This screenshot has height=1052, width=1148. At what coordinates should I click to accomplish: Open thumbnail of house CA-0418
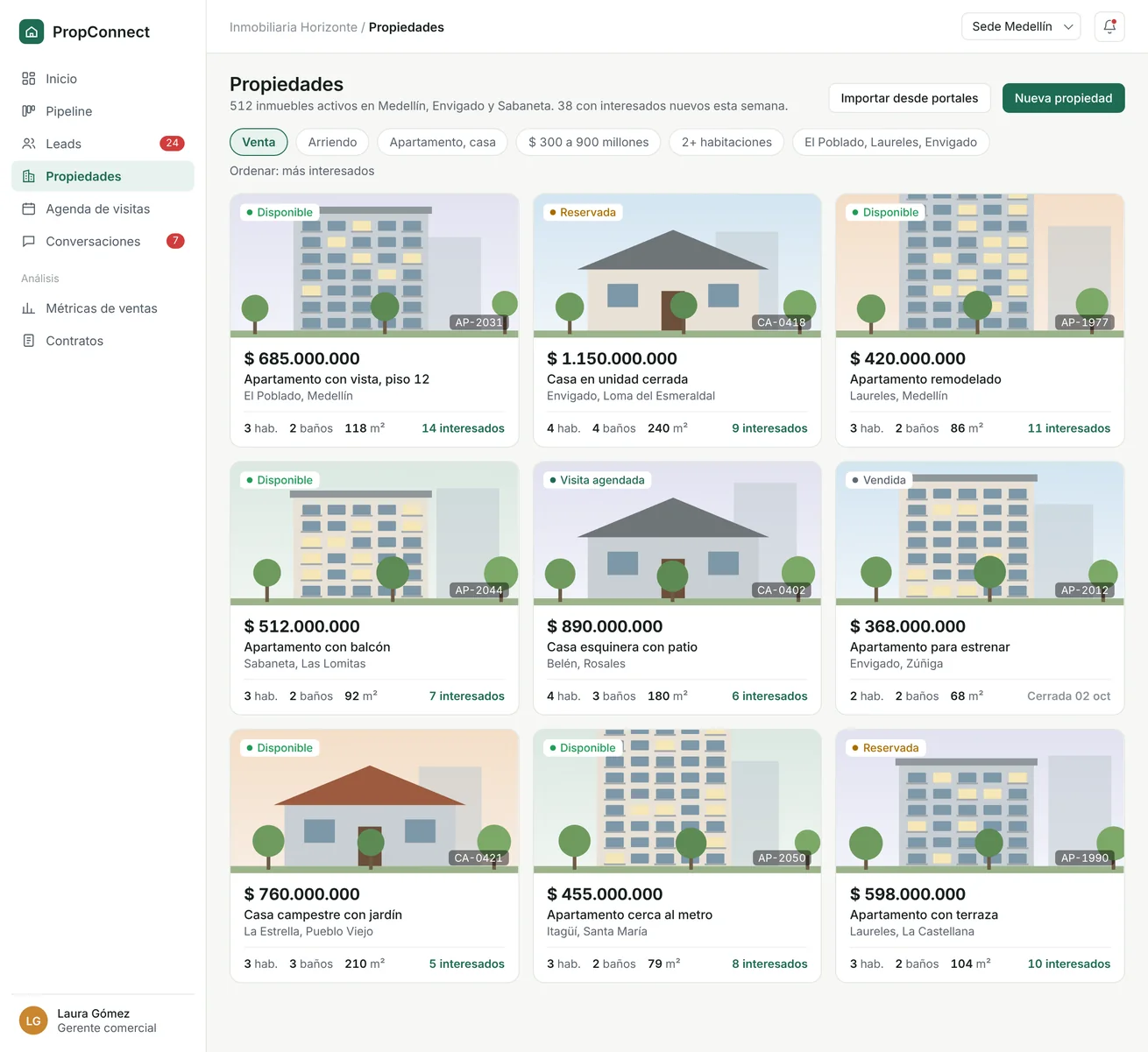click(x=677, y=266)
